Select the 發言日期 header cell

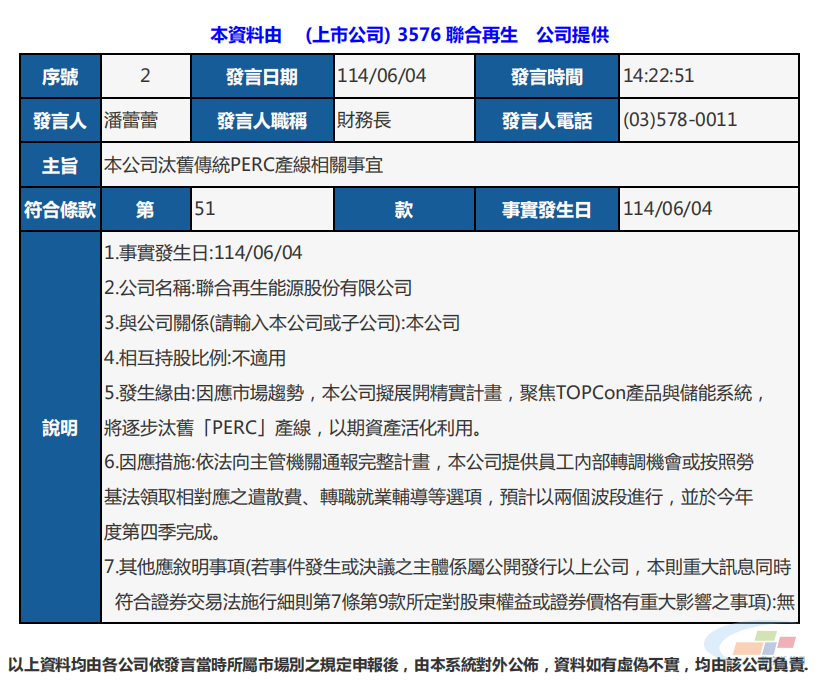pos(262,76)
